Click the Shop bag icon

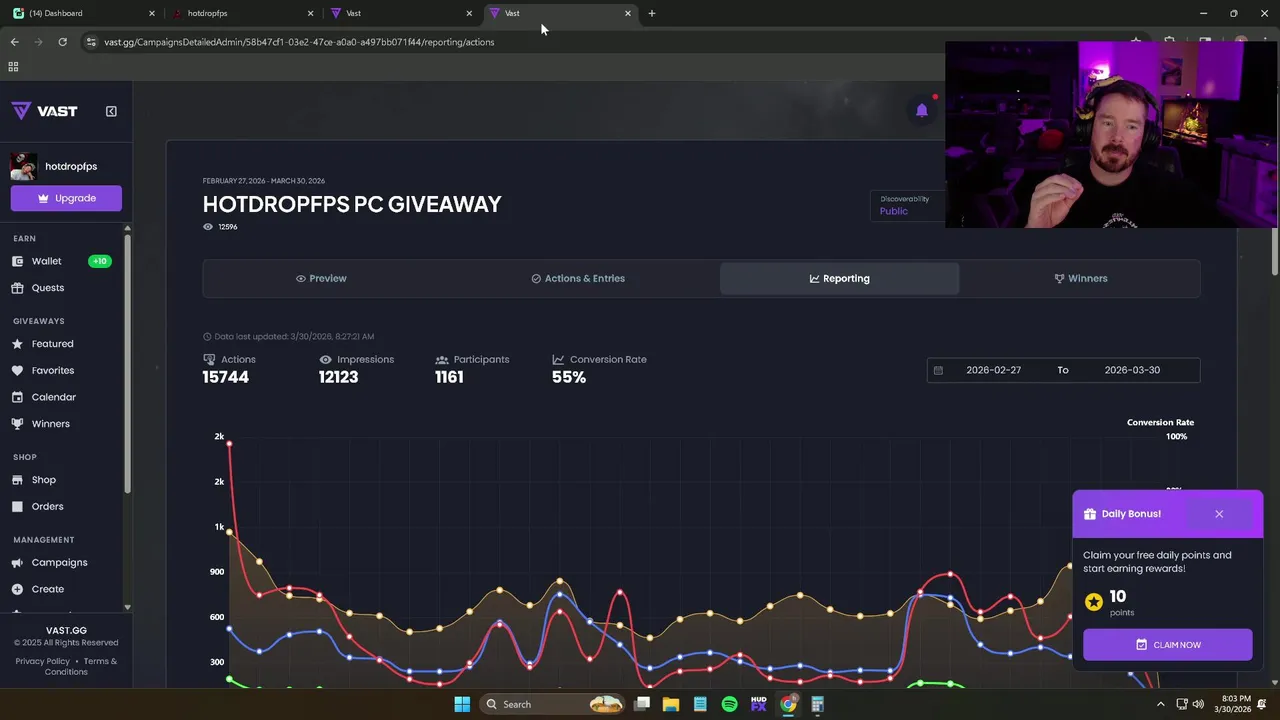tap(17, 480)
